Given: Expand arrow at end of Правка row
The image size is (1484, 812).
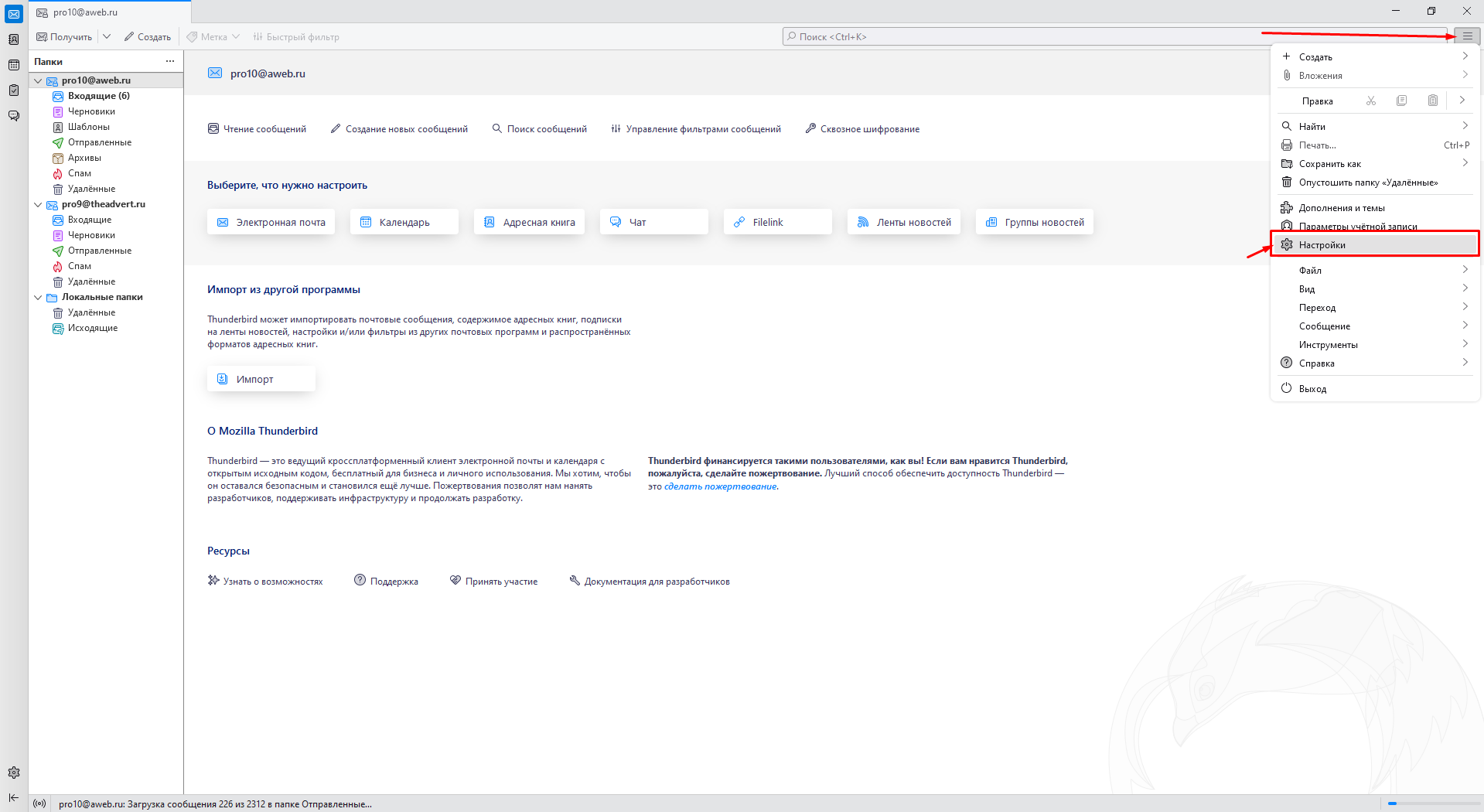Looking at the screenshot, I should [1462, 101].
